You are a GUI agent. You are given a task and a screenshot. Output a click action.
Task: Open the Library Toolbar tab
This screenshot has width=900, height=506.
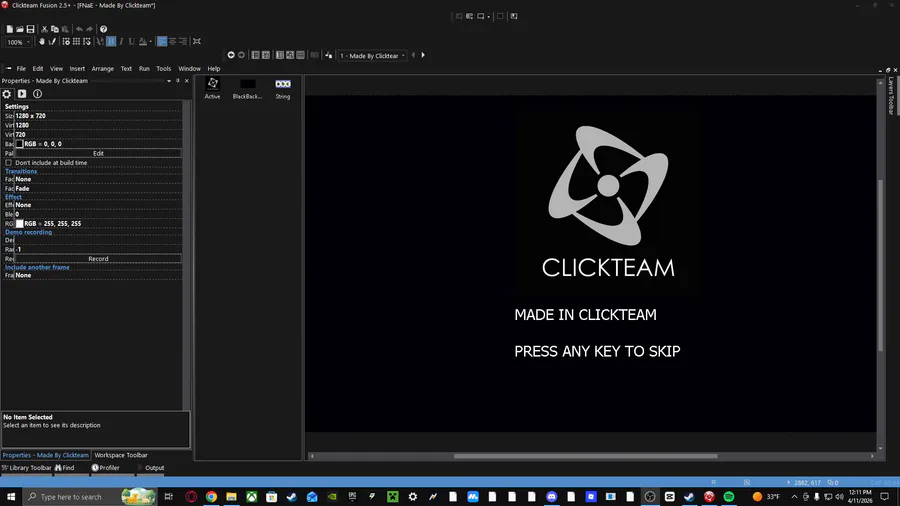(x=26, y=468)
